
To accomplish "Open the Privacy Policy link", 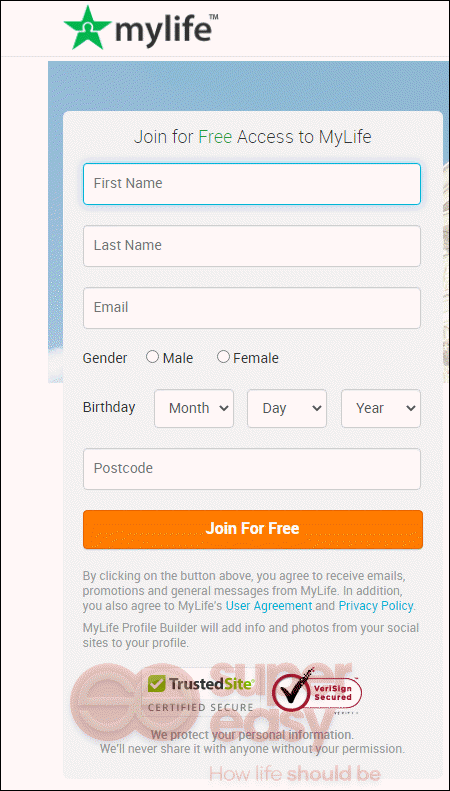I will [376, 606].
